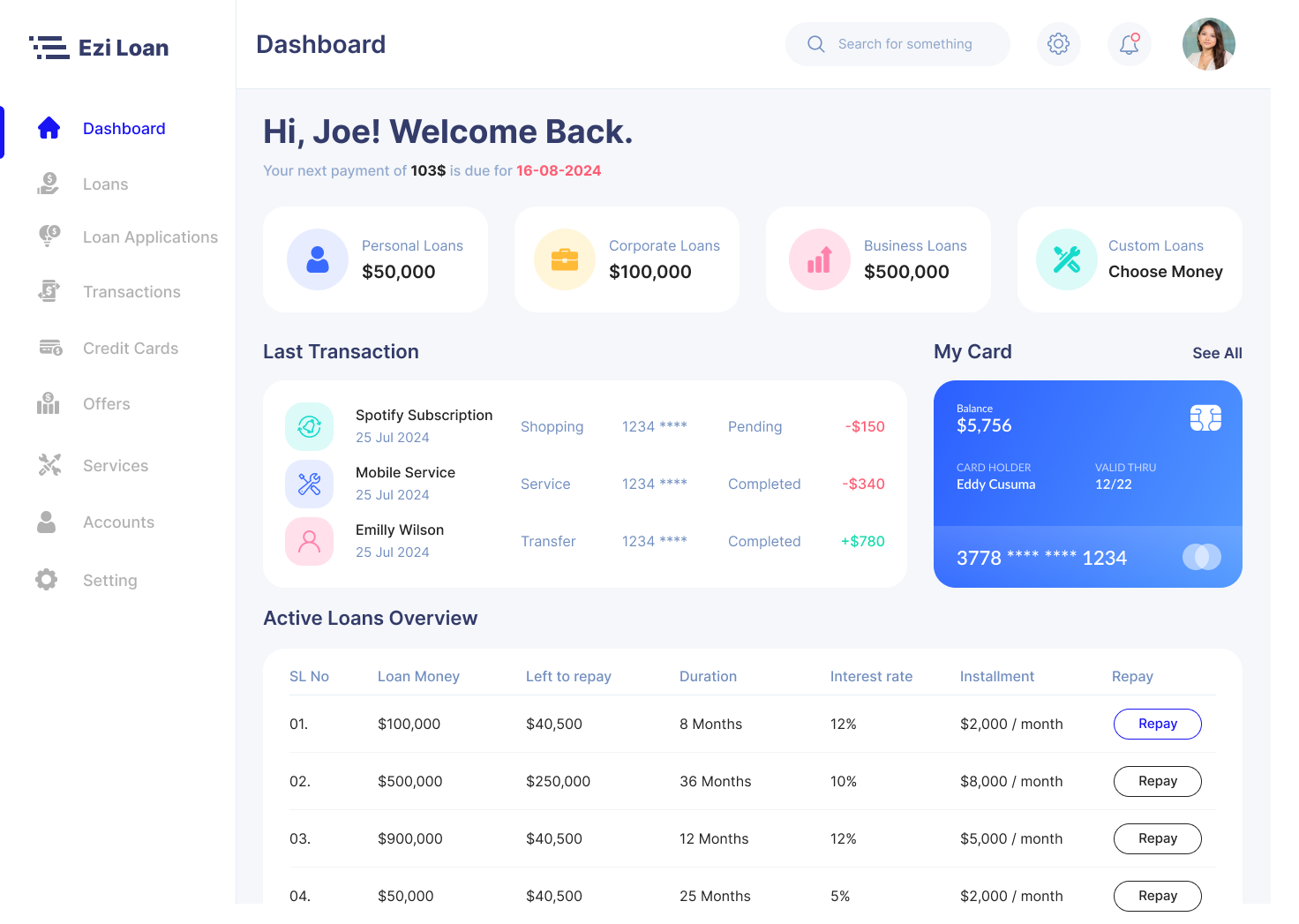Select the Personal Loans card
Image resolution: width=1299 pixels, height=924 pixels.
(375, 259)
